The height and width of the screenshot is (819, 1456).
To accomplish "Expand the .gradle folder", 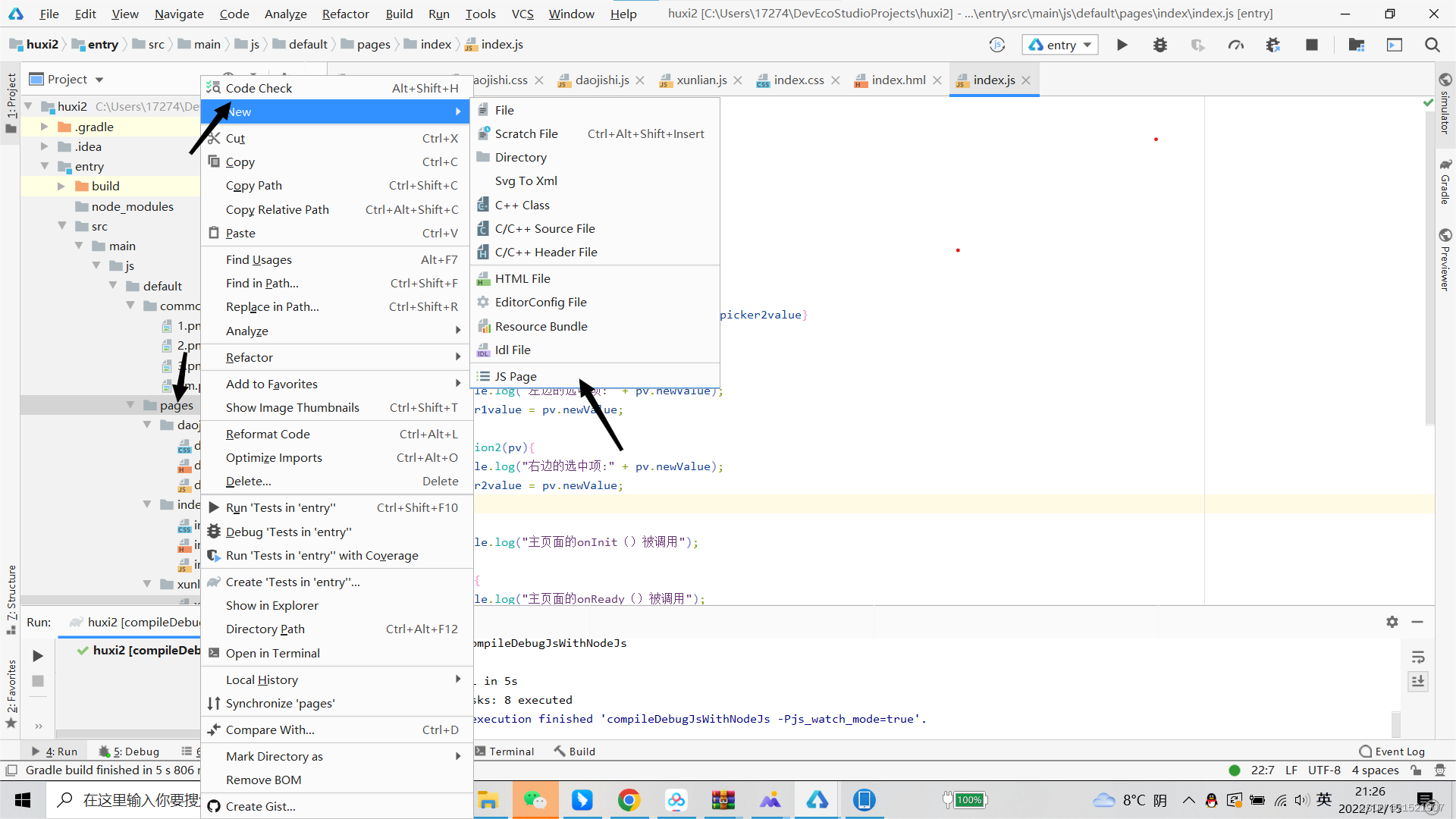I will coord(44,127).
